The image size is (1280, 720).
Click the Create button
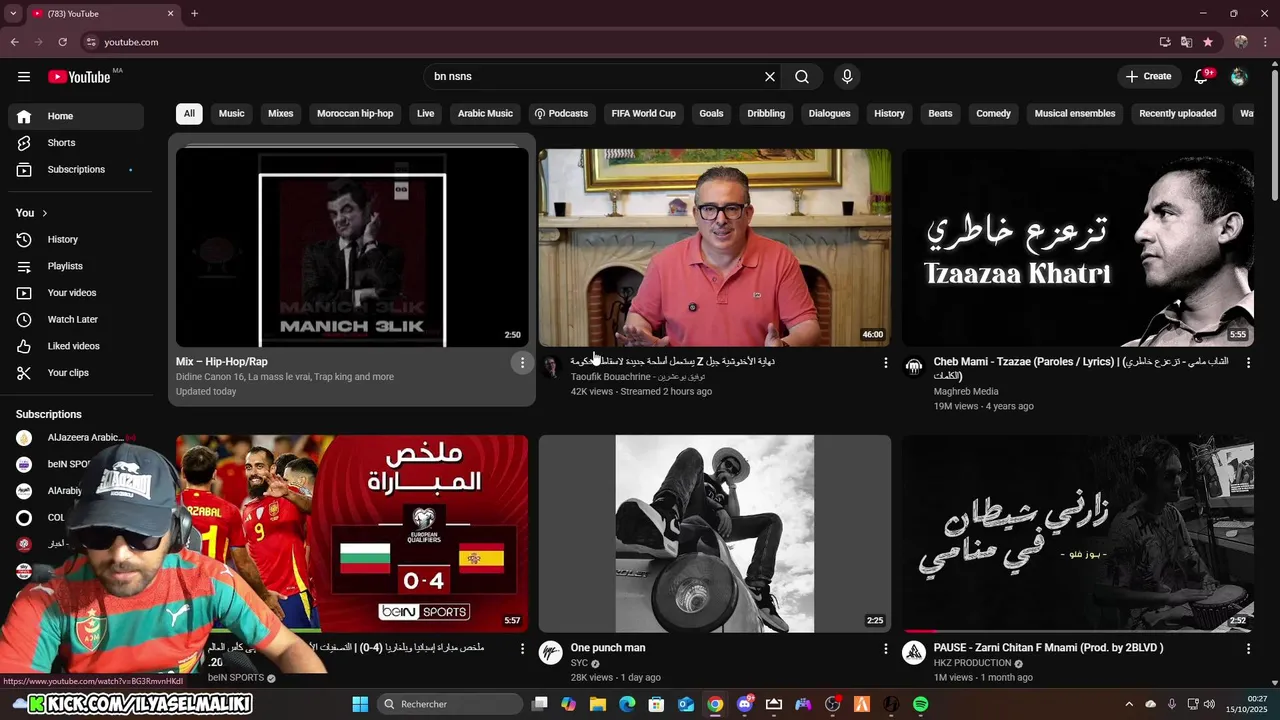pos(1148,77)
